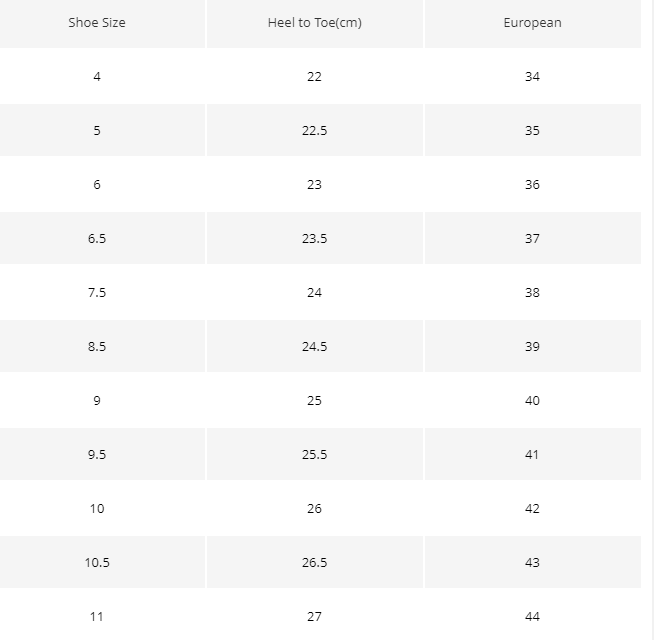Click the European column header
Image resolution: width=654 pixels, height=640 pixels.
coord(533,23)
